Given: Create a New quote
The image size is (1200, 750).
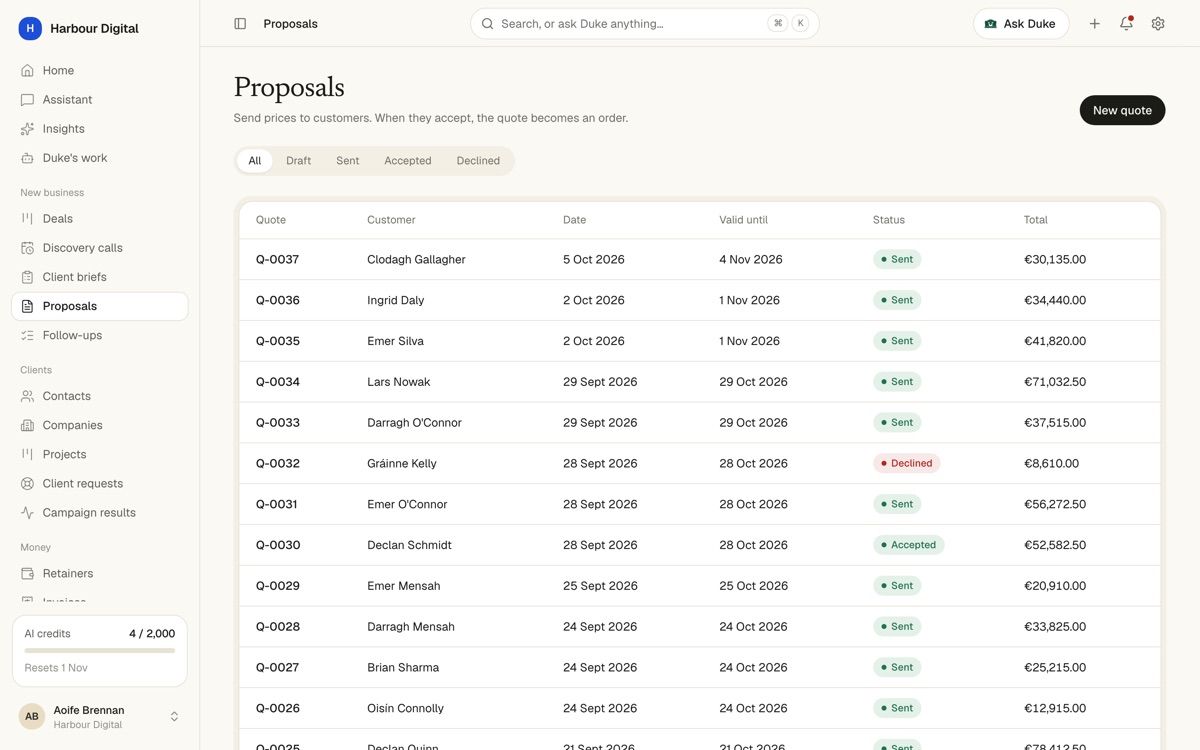Looking at the screenshot, I should click(1122, 110).
